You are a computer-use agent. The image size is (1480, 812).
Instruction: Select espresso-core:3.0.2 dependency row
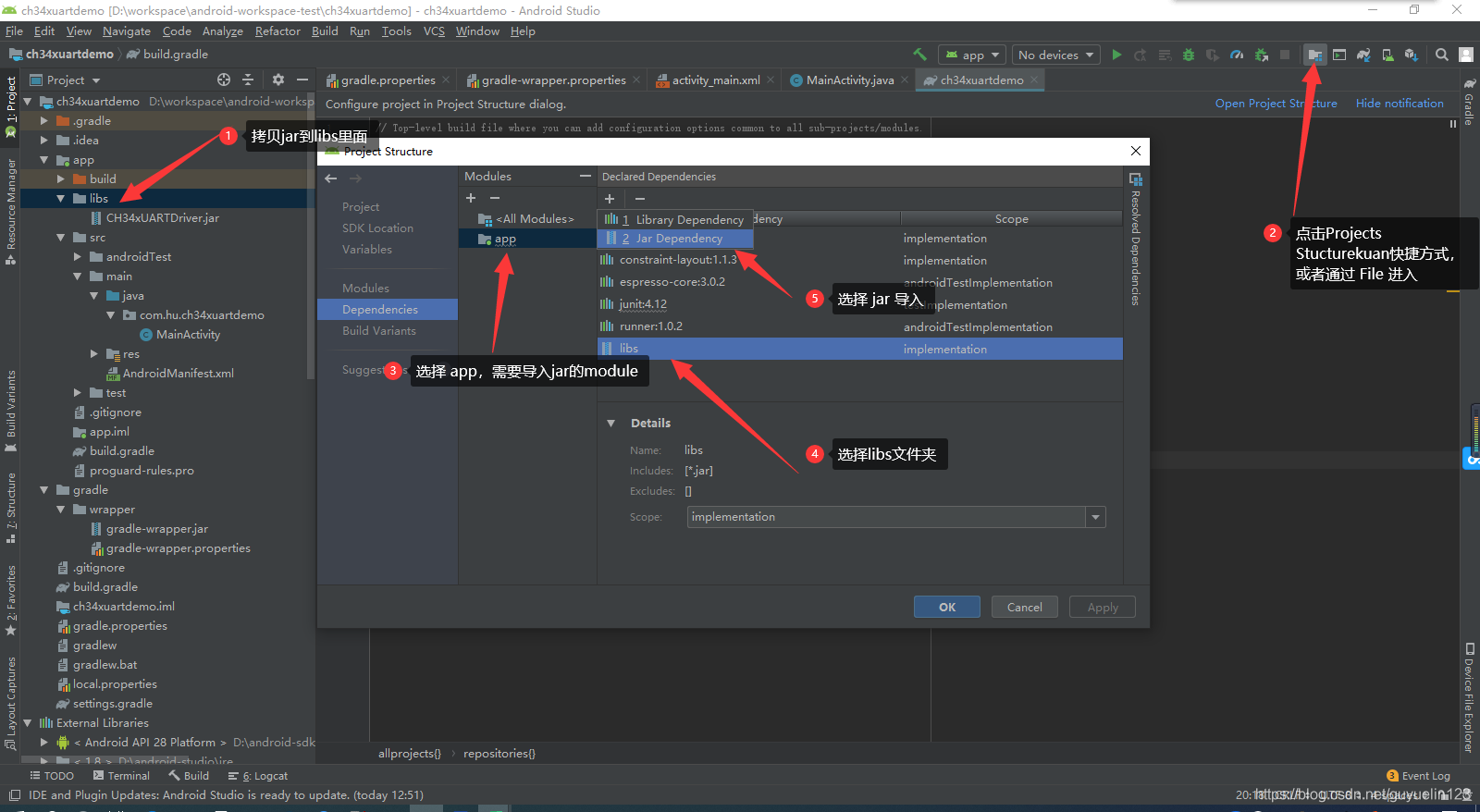click(860, 282)
